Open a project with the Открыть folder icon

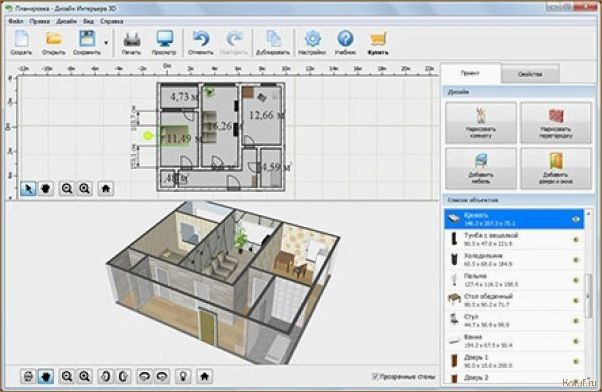(54, 42)
